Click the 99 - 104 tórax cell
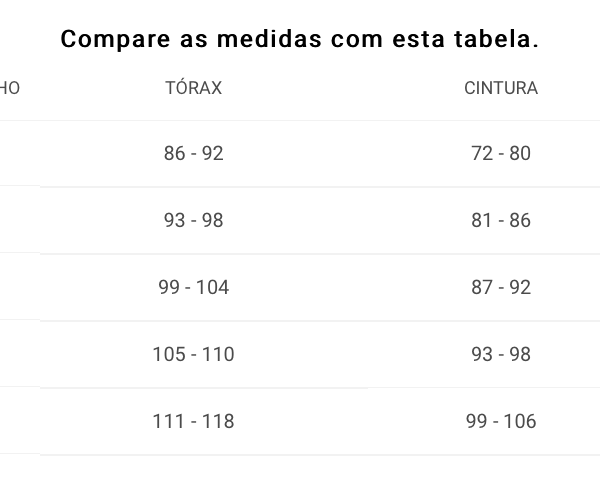This screenshot has height=484, width=600. click(x=194, y=287)
